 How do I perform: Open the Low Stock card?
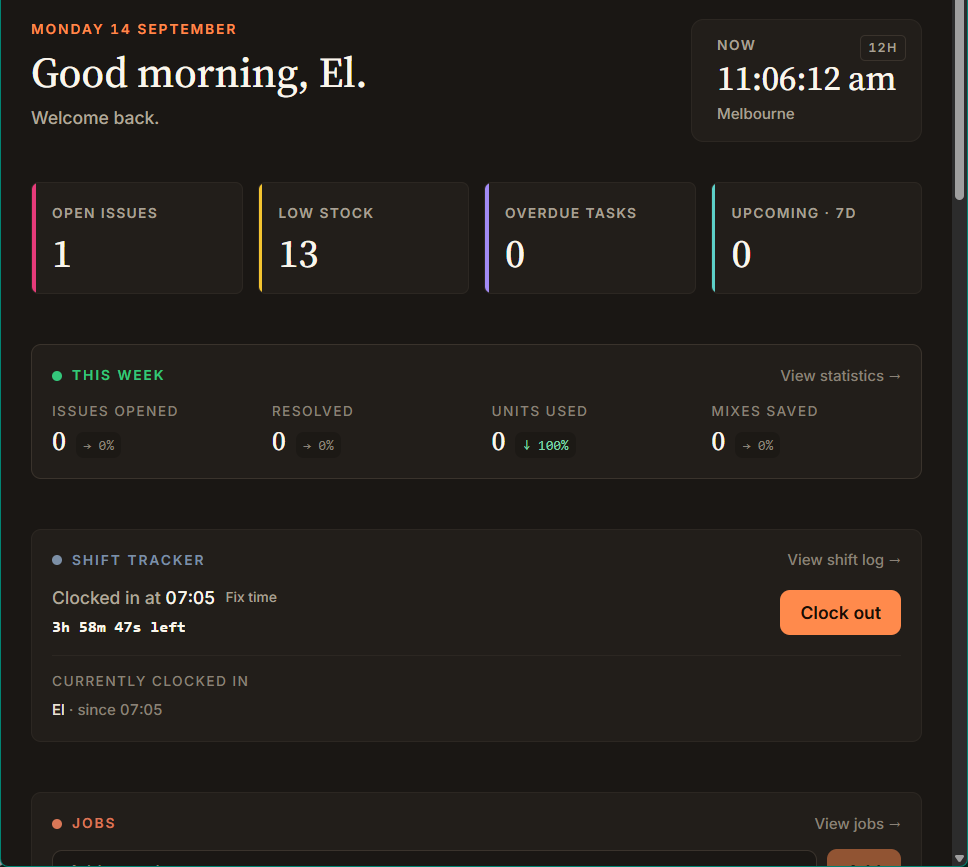click(x=364, y=238)
